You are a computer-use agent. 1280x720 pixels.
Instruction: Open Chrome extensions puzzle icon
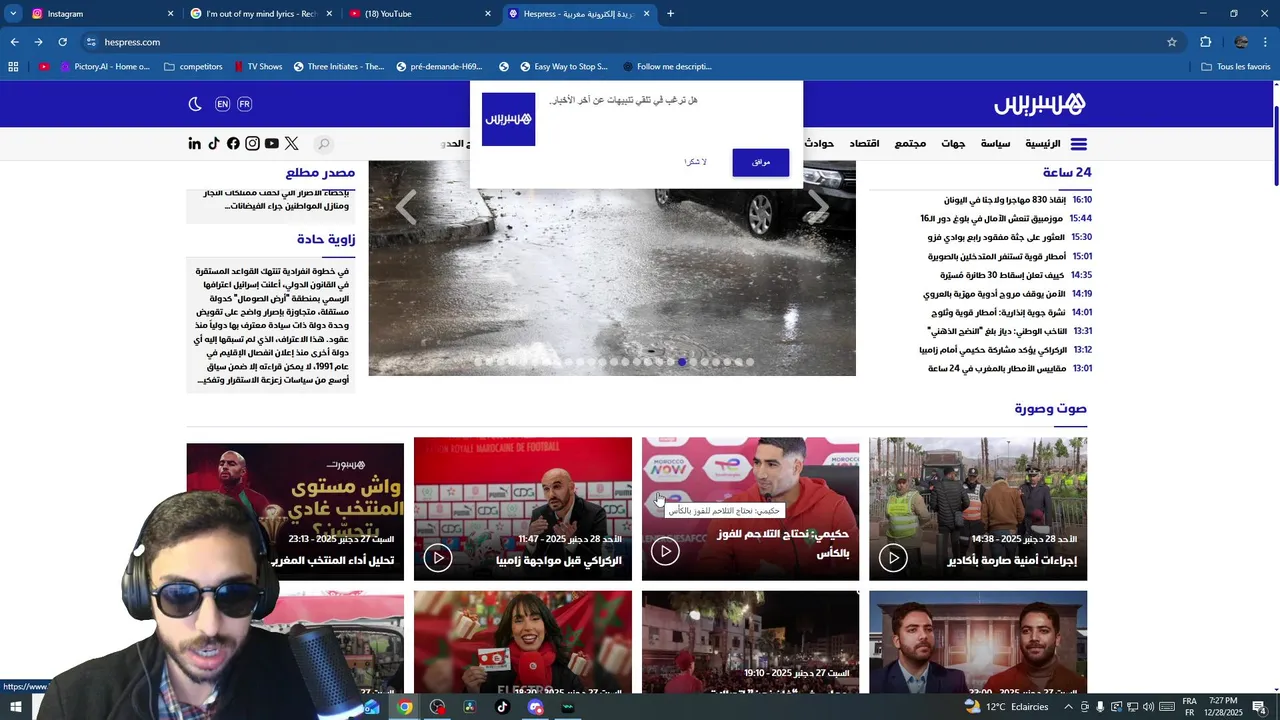tap(1205, 42)
